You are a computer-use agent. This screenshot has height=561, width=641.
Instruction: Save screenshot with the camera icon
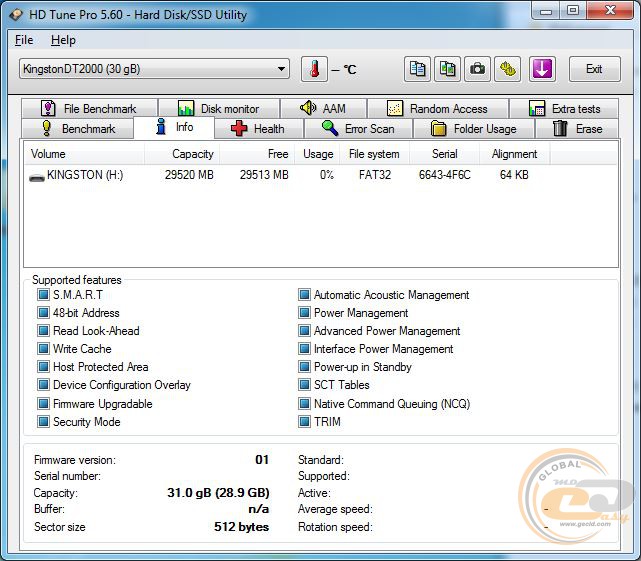pos(477,69)
